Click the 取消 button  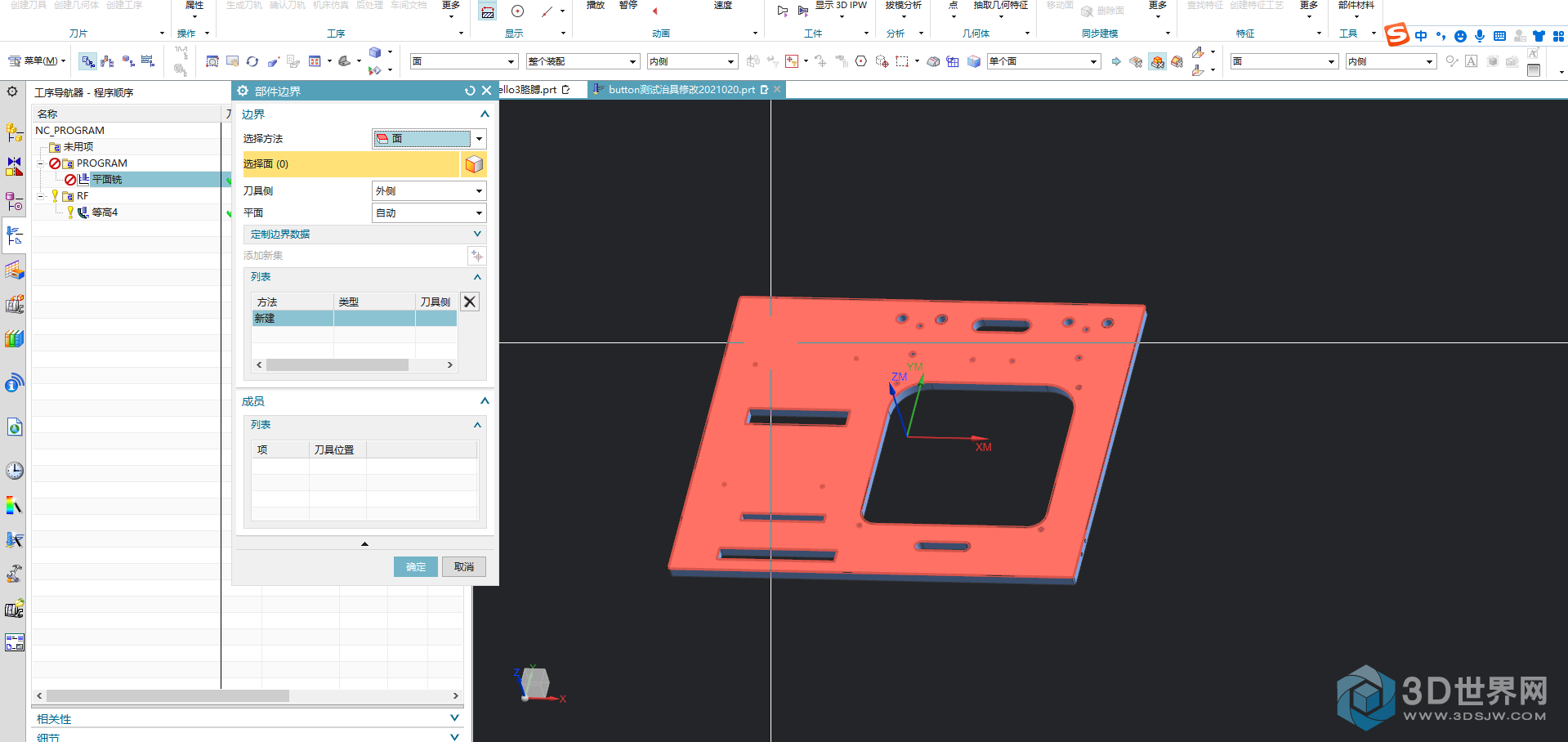pos(464,567)
